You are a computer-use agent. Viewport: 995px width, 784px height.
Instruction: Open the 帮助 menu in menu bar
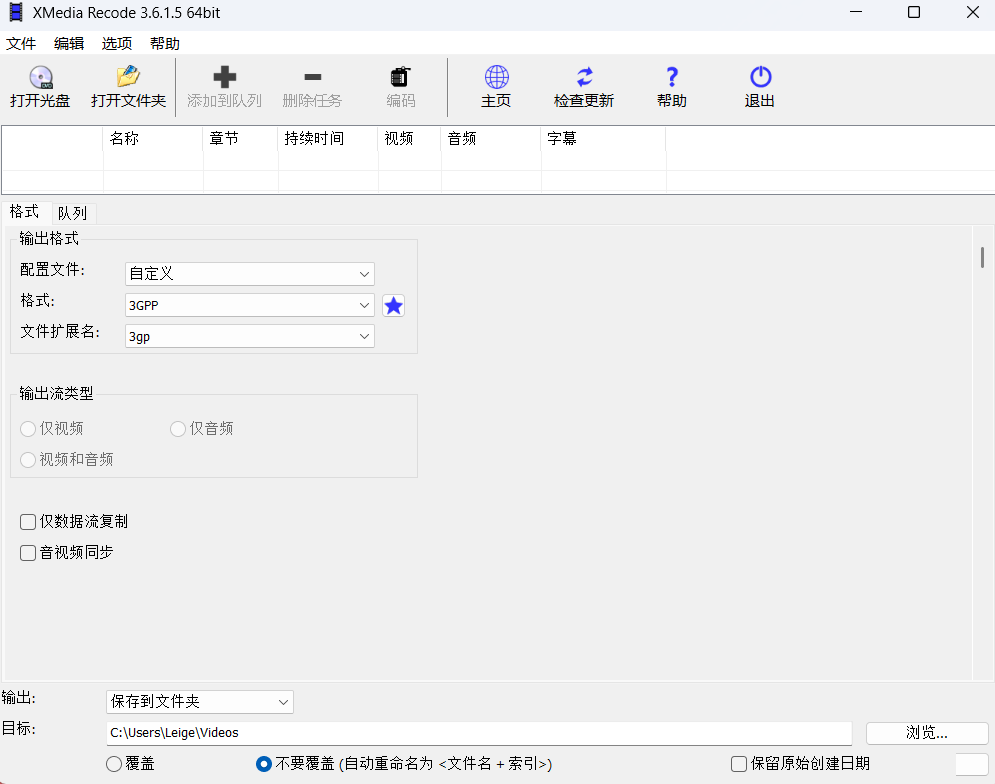click(x=165, y=44)
